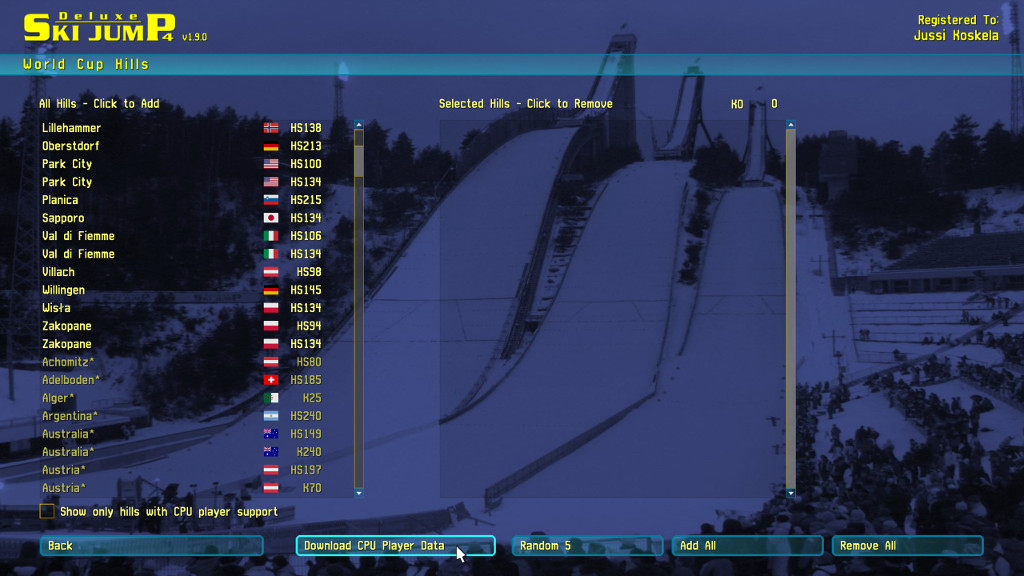Viewport: 1024px width, 576px height.
Task: Add Oberstdorf to selected hills
Action: coord(182,146)
